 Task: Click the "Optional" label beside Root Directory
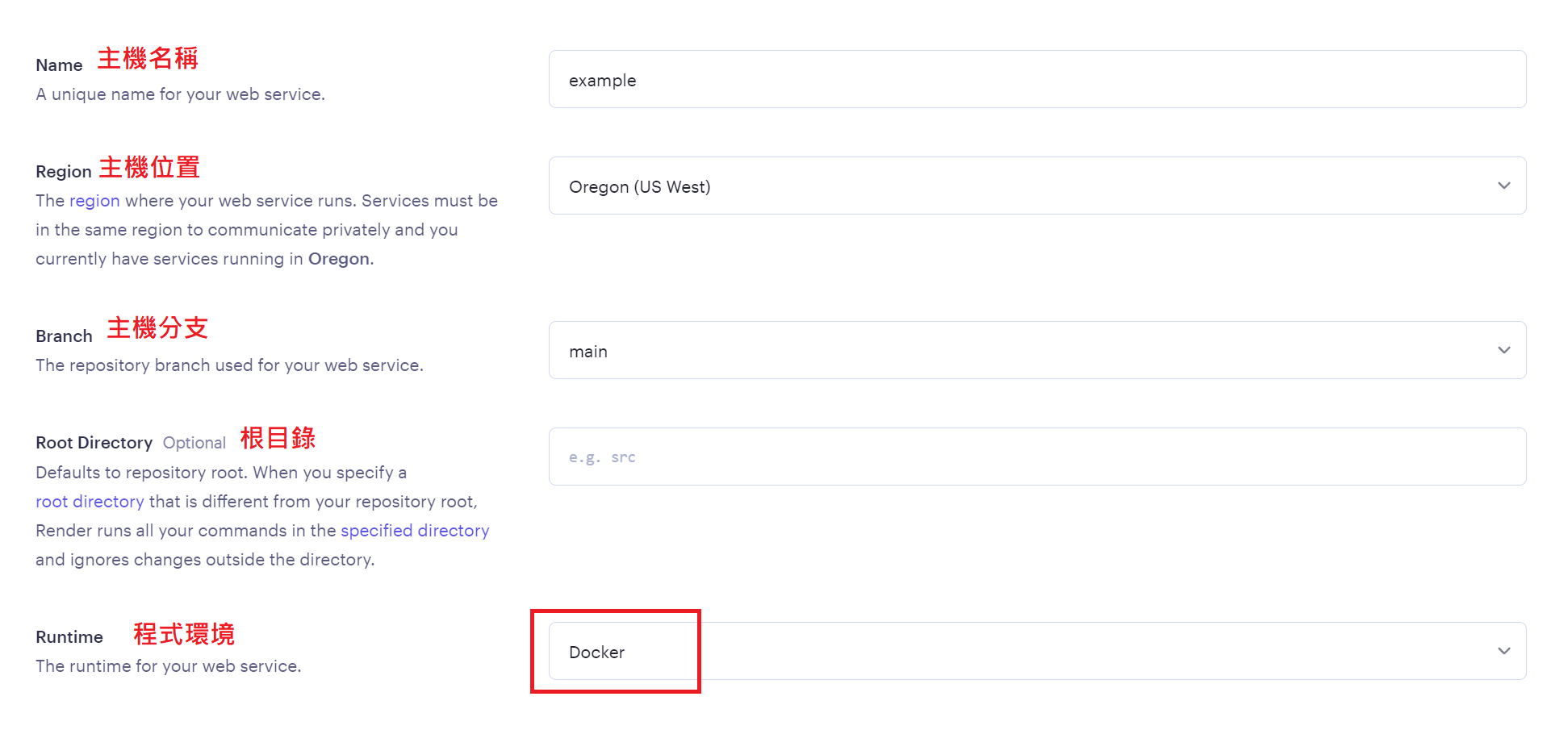click(194, 442)
